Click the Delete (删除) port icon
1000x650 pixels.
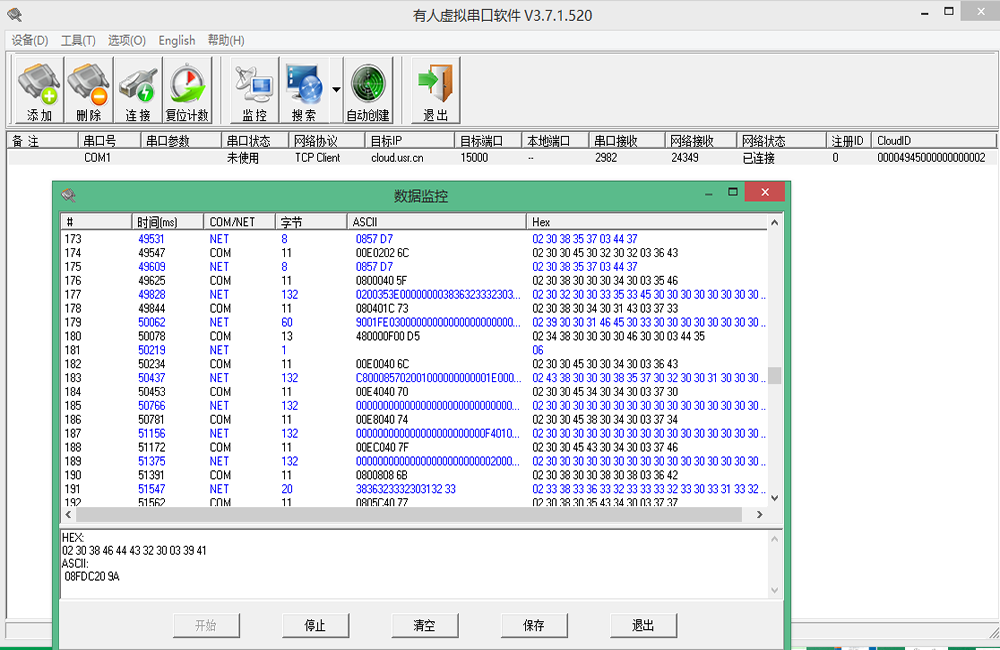[89, 91]
